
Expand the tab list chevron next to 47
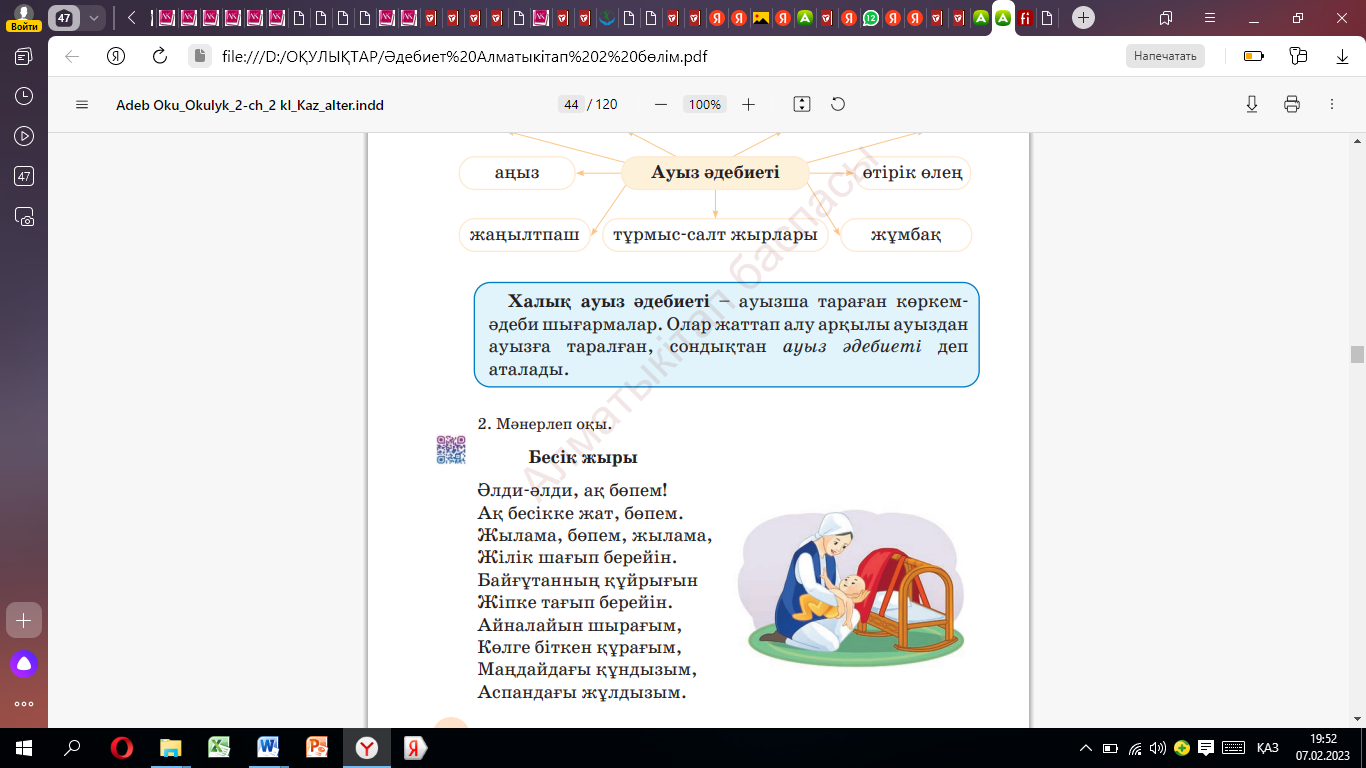click(94, 18)
